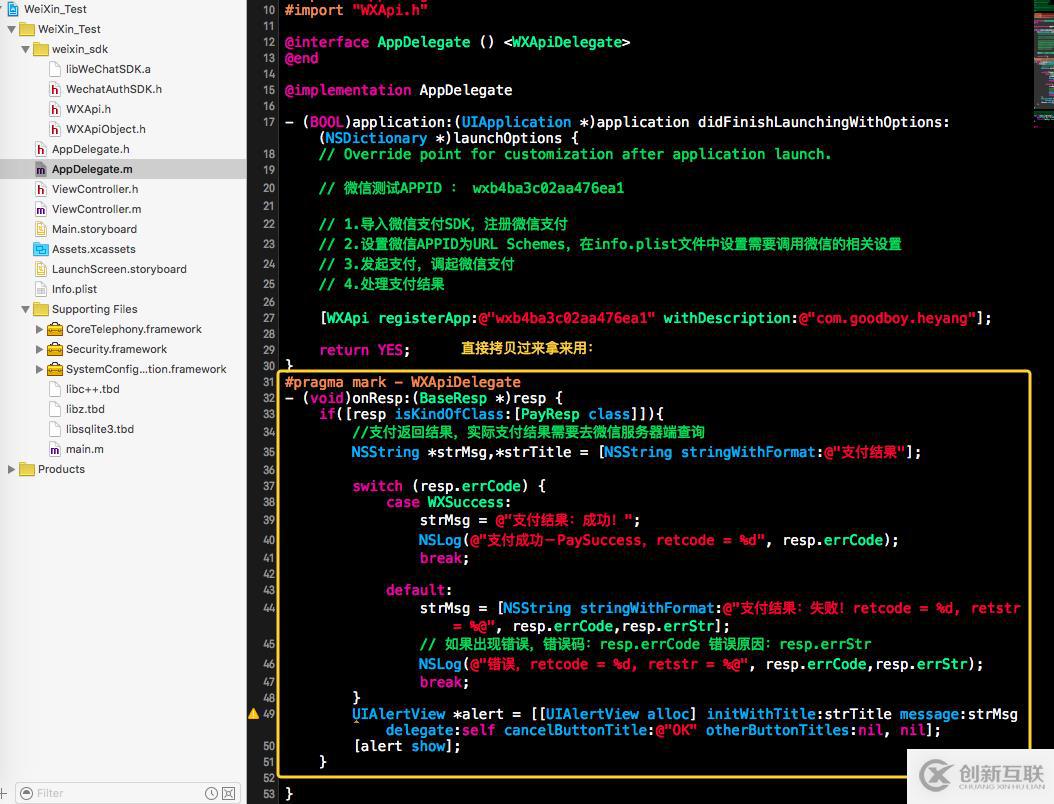Click the "default:" case label
The height and width of the screenshot is (804, 1054).
pos(419,590)
